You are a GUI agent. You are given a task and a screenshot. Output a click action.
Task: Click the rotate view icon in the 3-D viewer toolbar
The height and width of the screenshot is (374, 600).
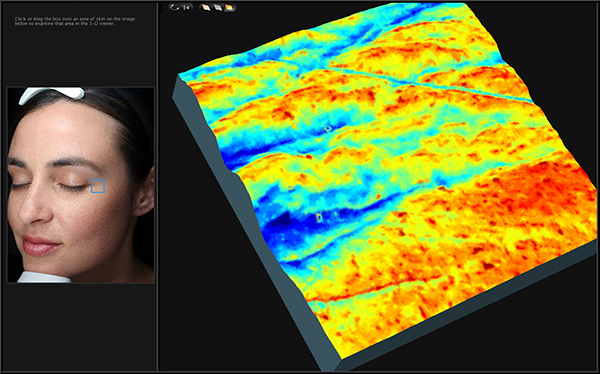click(x=175, y=7)
